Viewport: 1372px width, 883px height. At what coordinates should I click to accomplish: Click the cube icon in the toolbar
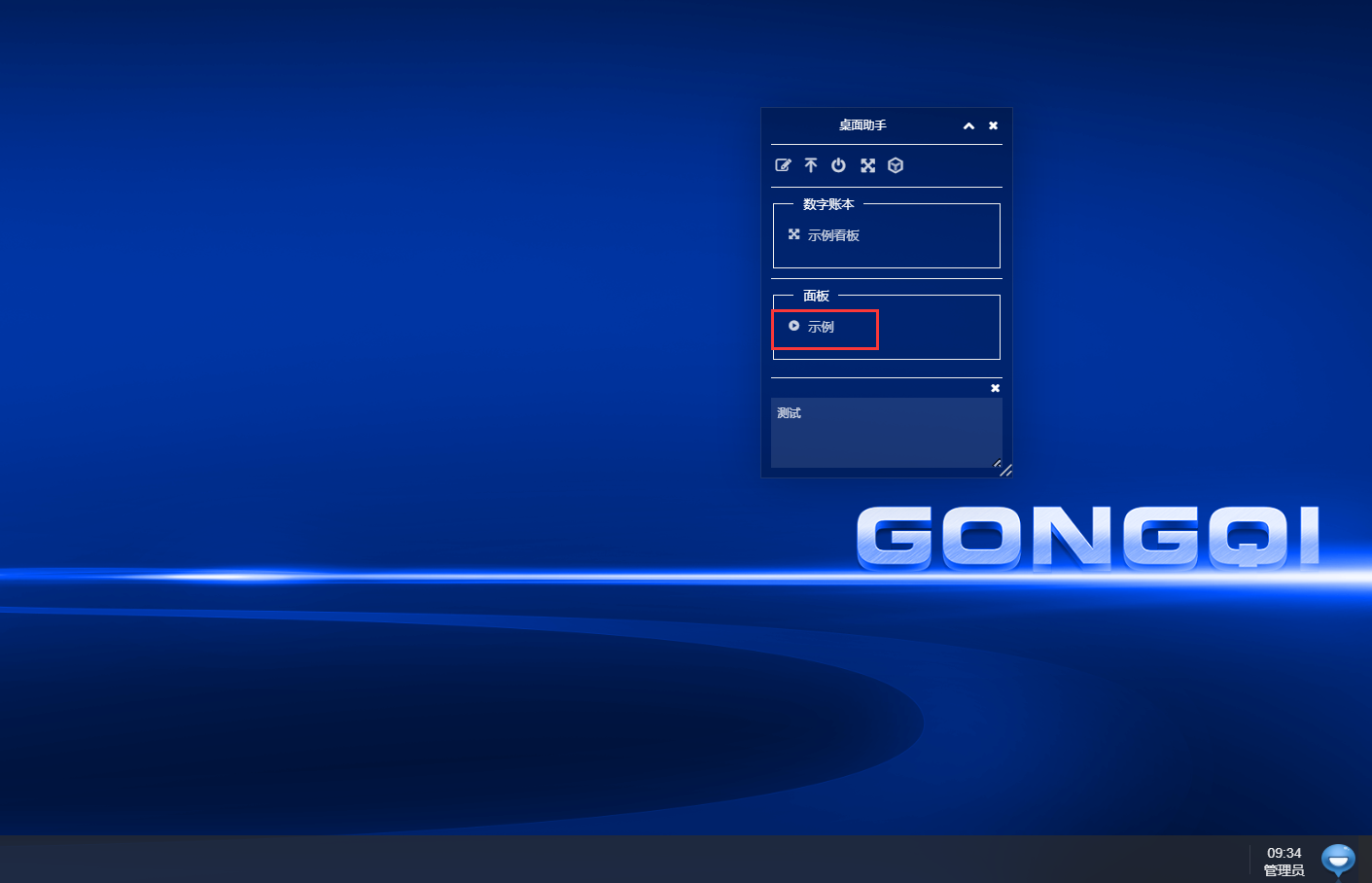896,165
